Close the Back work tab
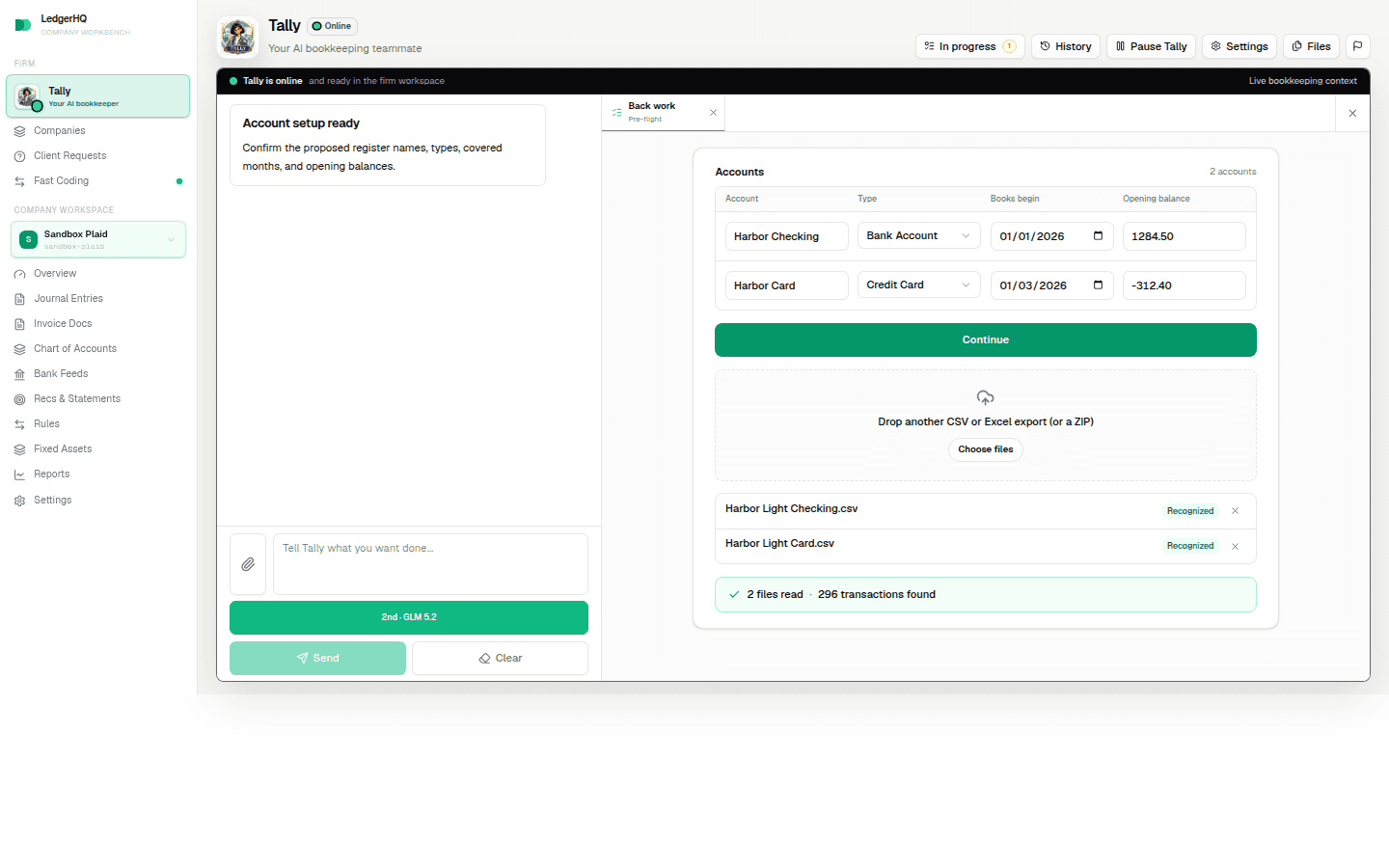The height and width of the screenshot is (868, 1389). (713, 113)
